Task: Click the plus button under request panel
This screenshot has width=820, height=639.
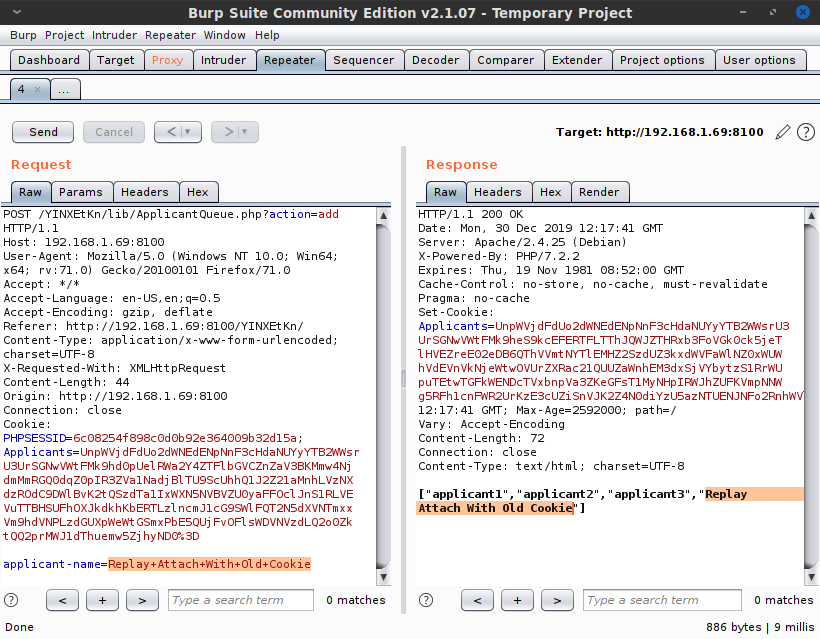Action: coord(102,600)
